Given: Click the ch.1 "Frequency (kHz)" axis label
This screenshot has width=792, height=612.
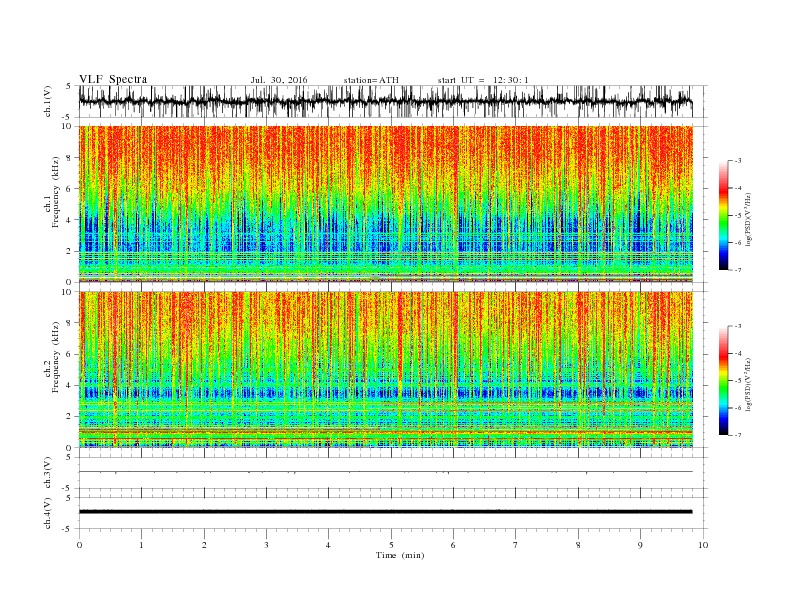Looking at the screenshot, I should 55,192.
